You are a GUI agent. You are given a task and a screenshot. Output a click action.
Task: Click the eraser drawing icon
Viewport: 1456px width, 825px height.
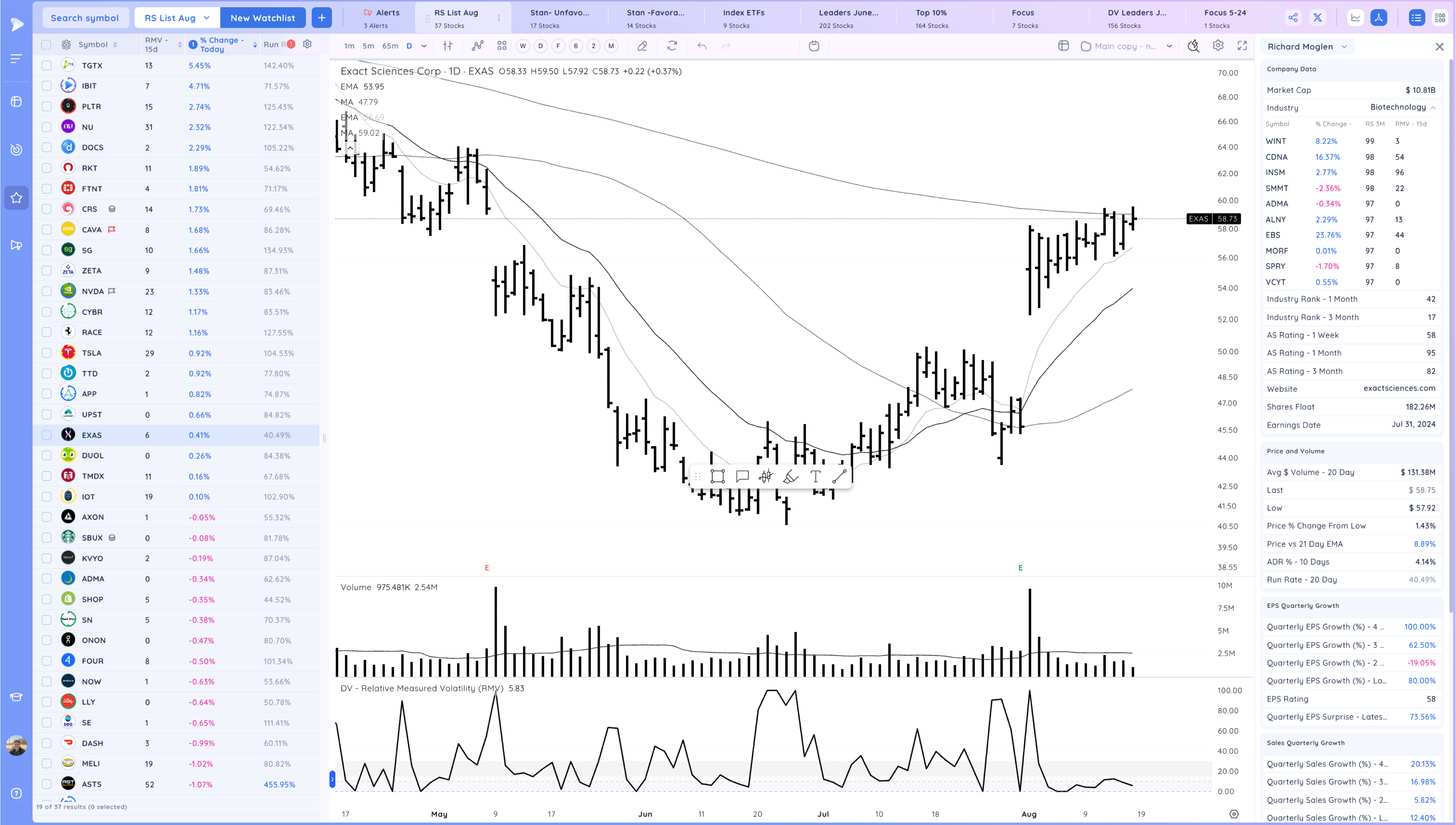[642, 46]
